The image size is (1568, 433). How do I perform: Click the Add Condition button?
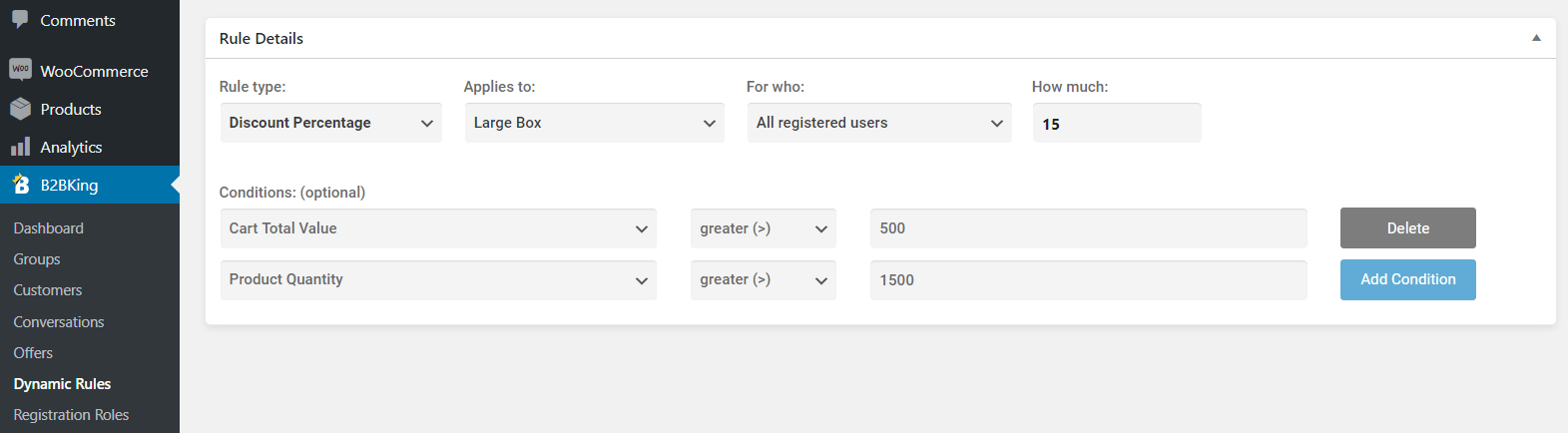pos(1408,279)
